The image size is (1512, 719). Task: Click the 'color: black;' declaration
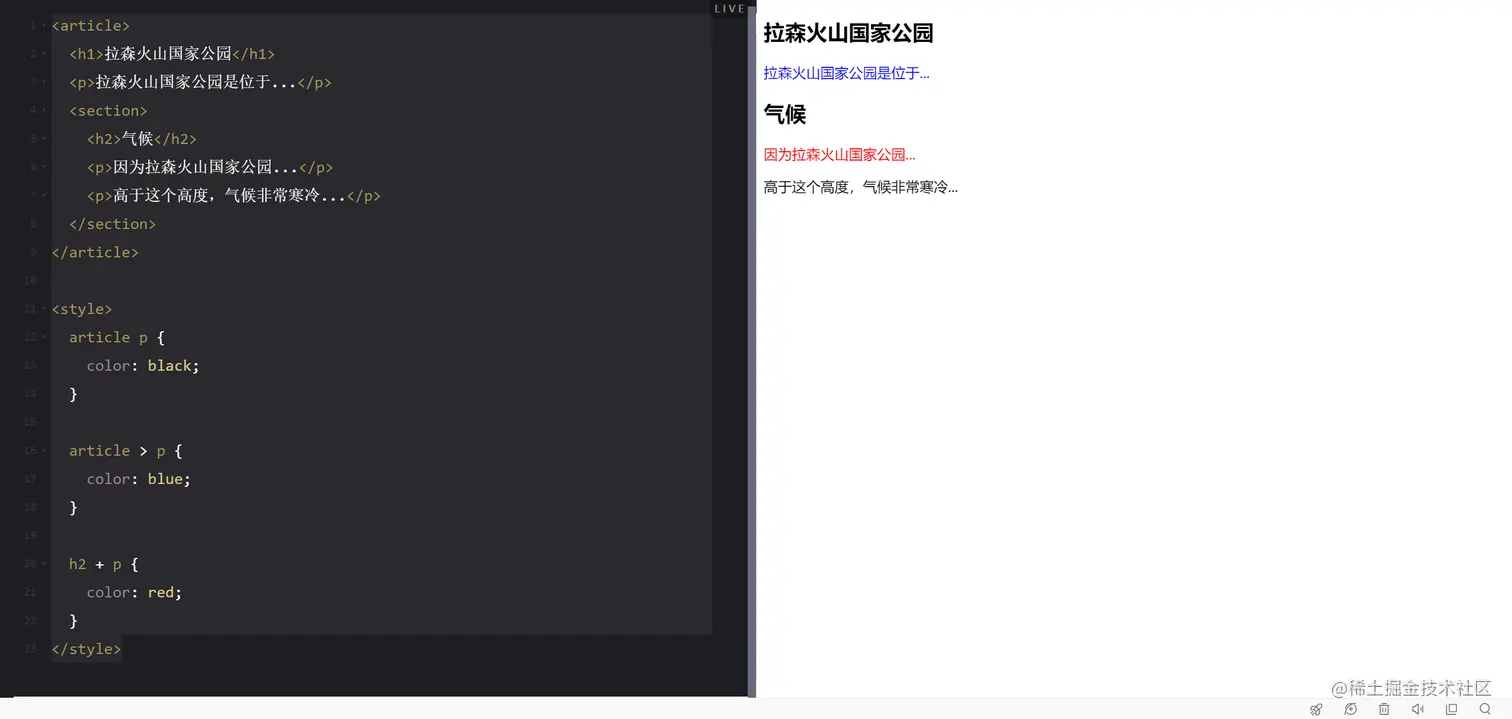point(143,366)
